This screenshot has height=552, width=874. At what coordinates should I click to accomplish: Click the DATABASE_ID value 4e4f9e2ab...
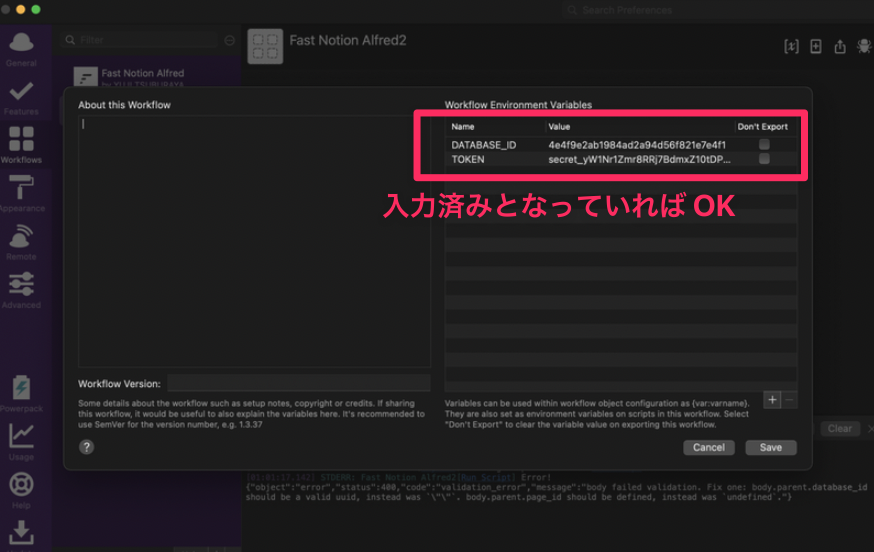point(637,145)
